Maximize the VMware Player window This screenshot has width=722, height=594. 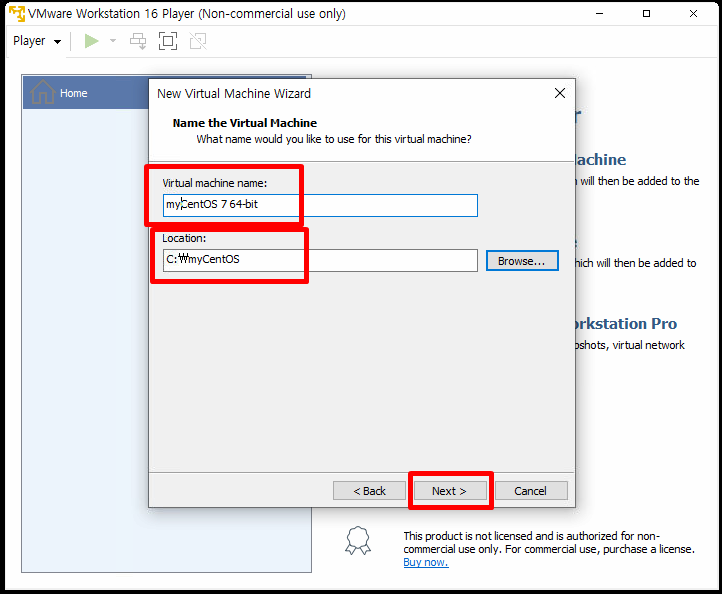(646, 13)
